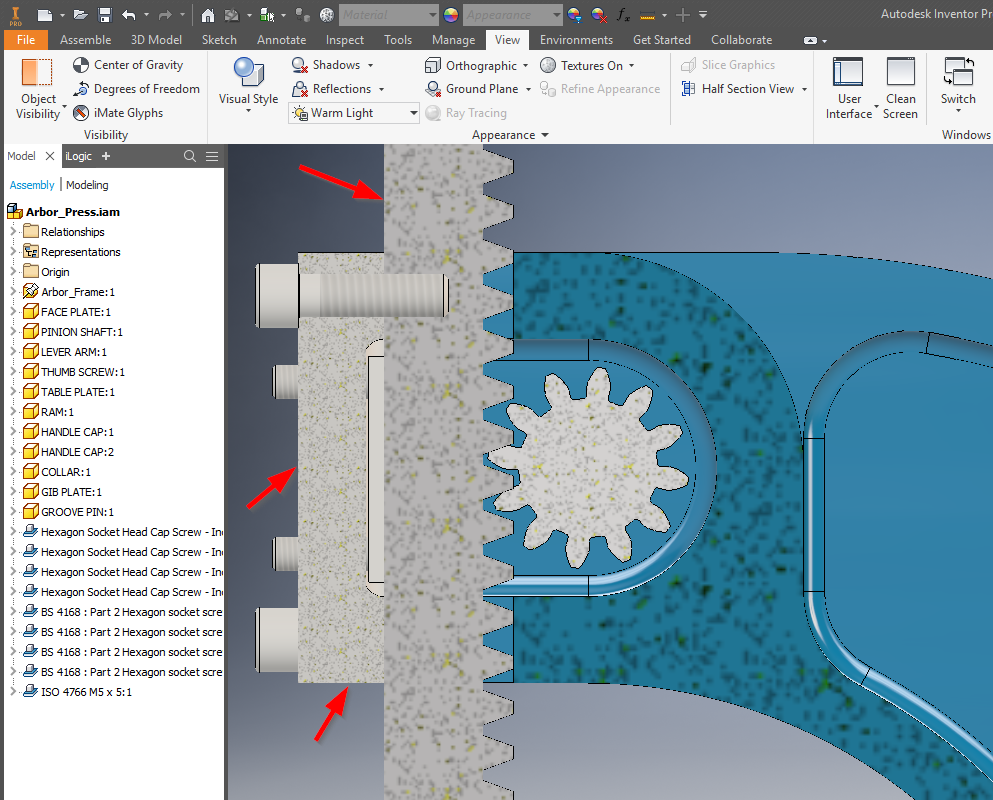Toggle Degrees of Freedom visibility
Image resolution: width=993 pixels, height=800 pixels.
(x=79, y=88)
